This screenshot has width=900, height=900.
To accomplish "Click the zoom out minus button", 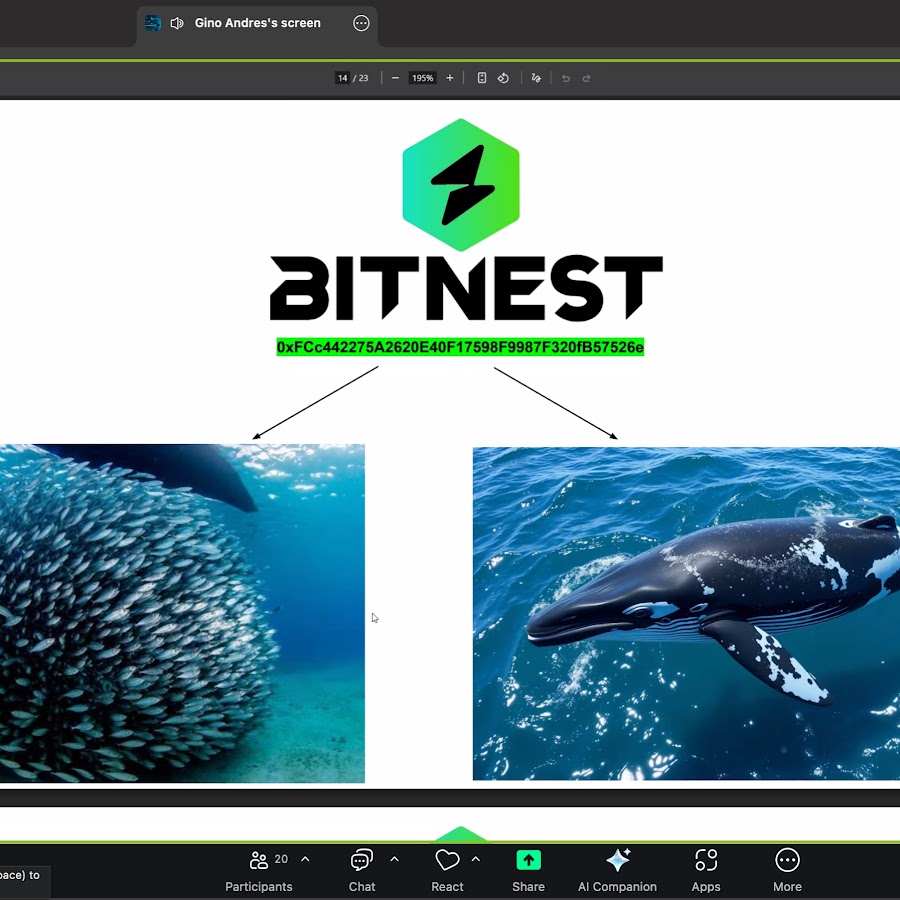I will click(396, 78).
